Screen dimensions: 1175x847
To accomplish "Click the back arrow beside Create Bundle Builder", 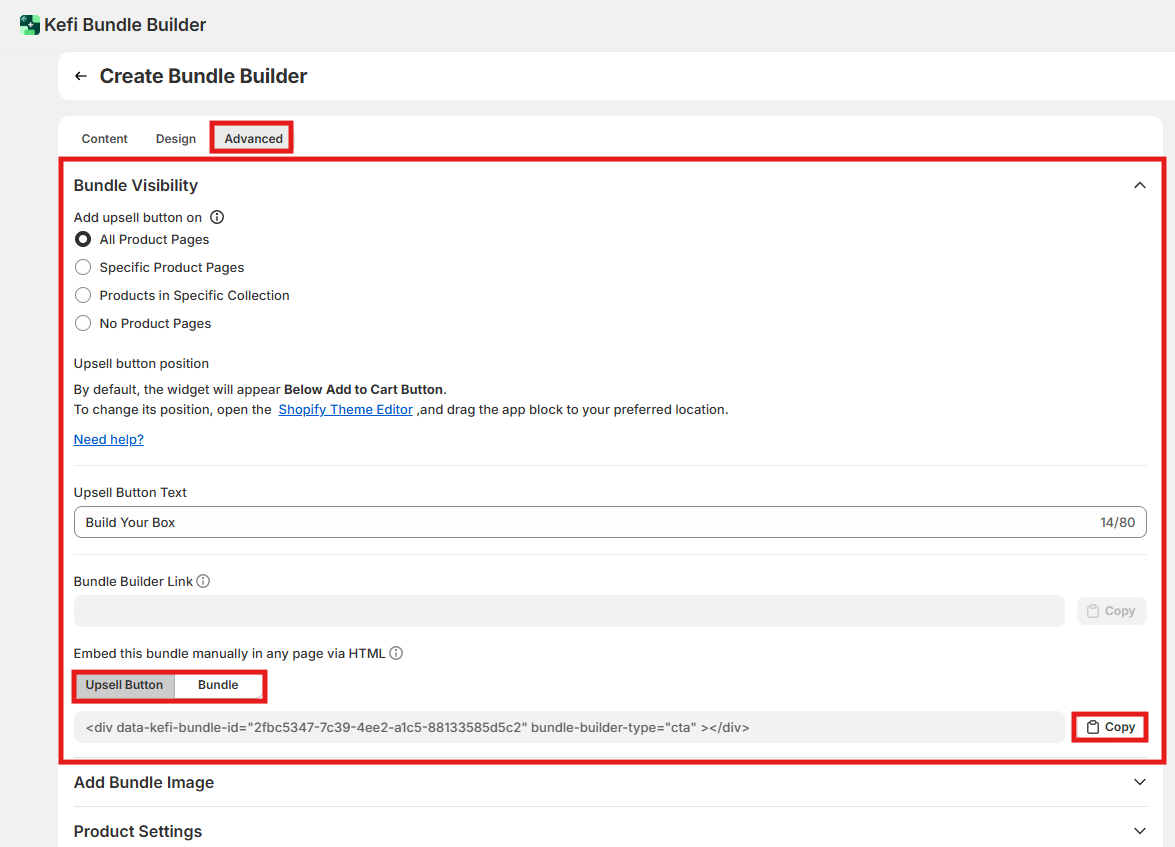I will tap(81, 76).
